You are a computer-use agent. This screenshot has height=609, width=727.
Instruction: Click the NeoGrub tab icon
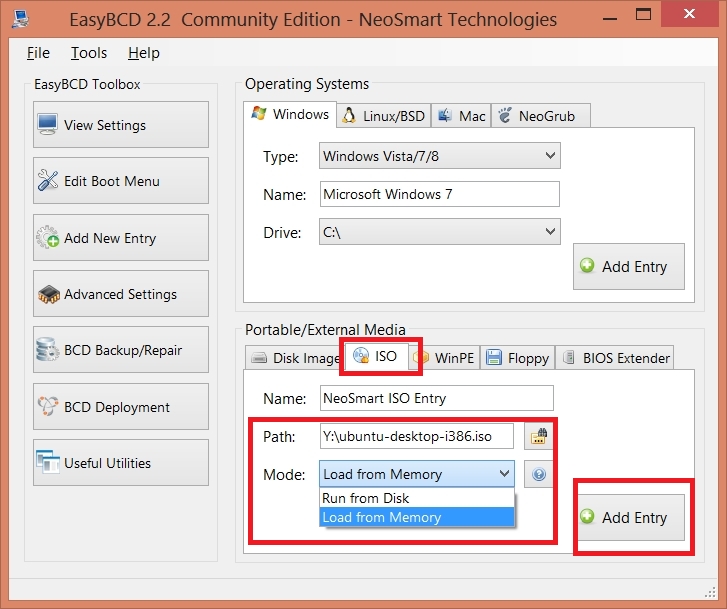504,115
